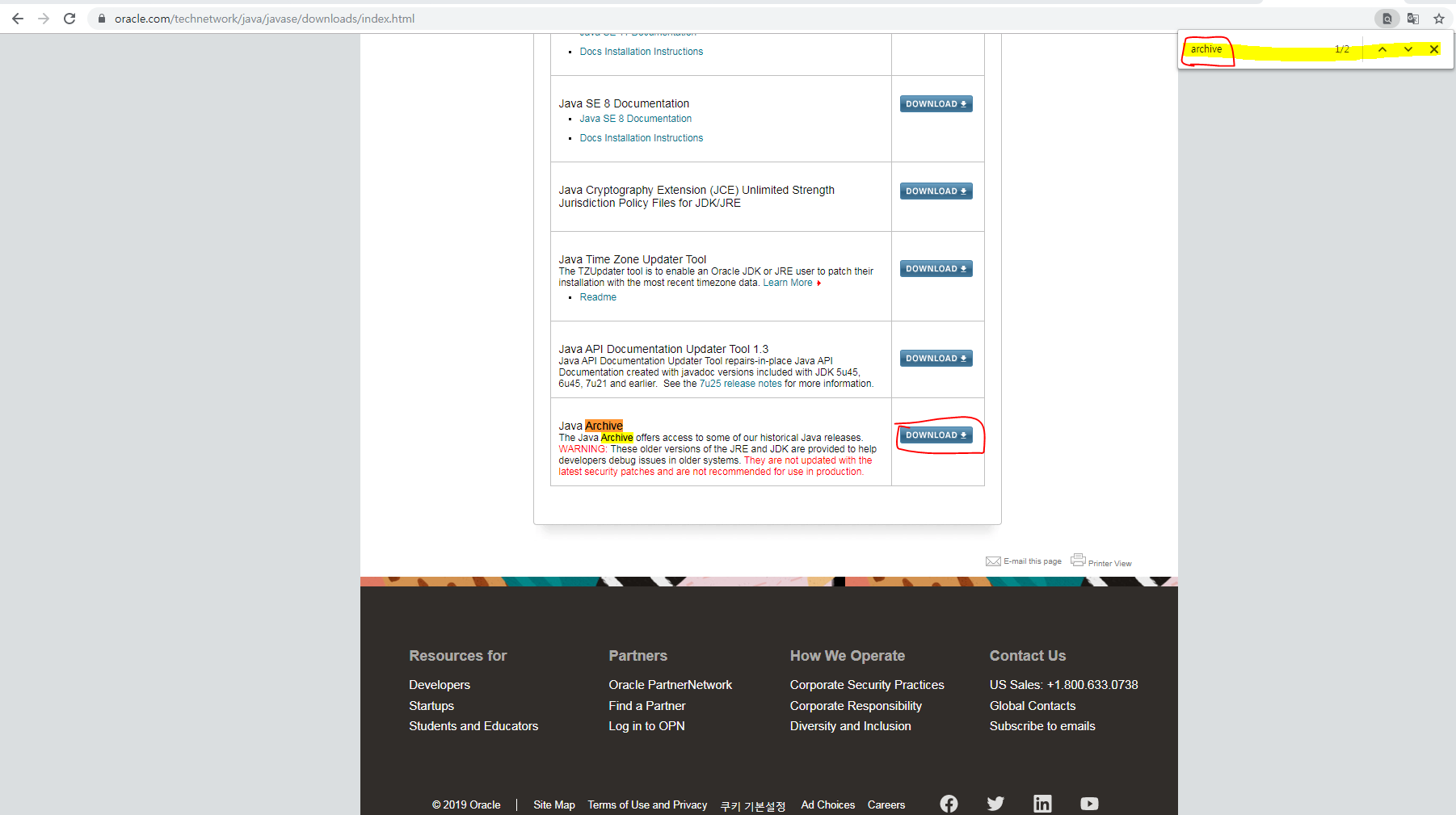
Task: Download Java API Documentation Updater Tool
Action: pos(936,359)
